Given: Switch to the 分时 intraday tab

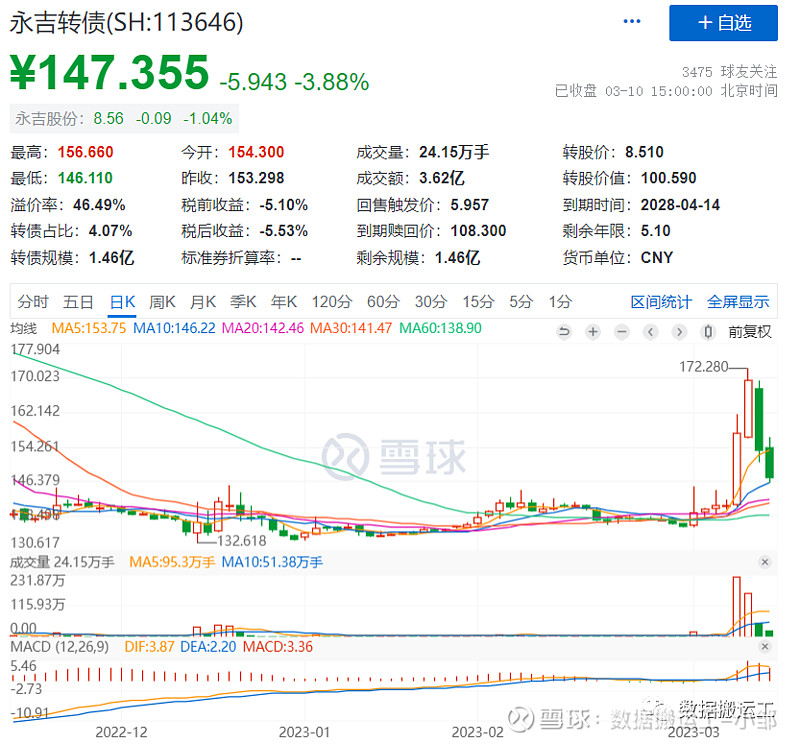Looking at the screenshot, I should 33,302.
